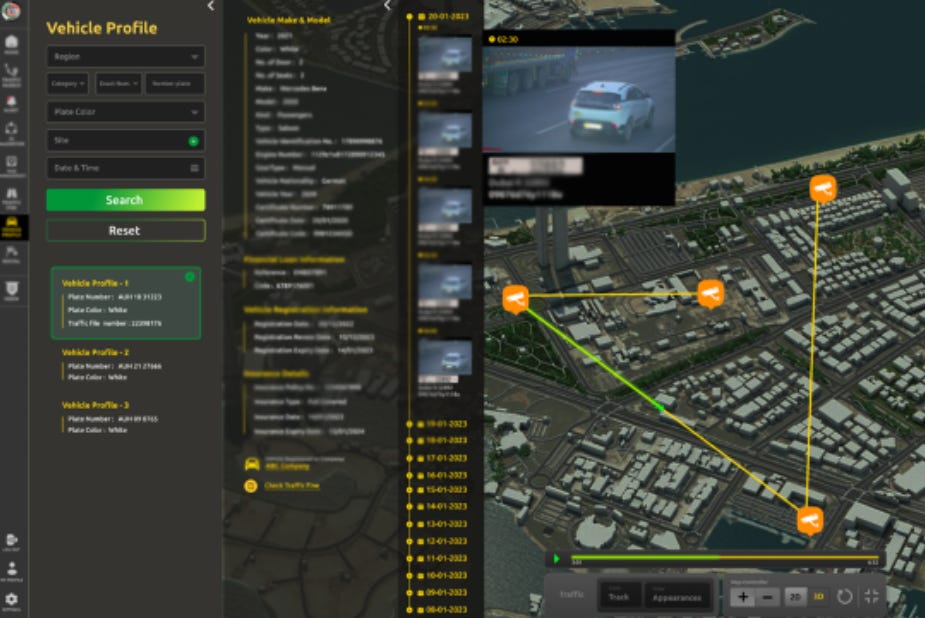Click the rotate map icon
Image resolution: width=925 pixels, height=618 pixels.
[844, 597]
